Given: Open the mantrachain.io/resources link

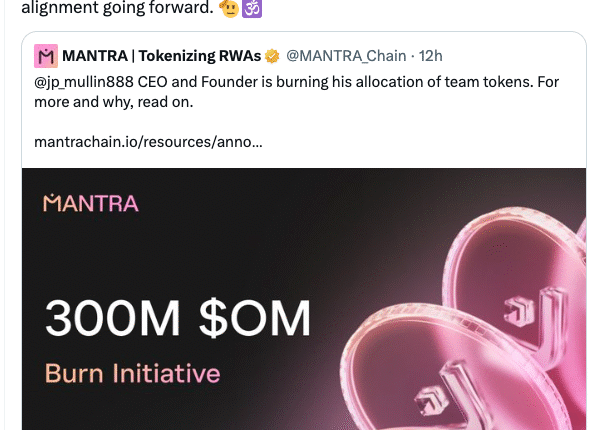Looking at the screenshot, I should 148,141.
